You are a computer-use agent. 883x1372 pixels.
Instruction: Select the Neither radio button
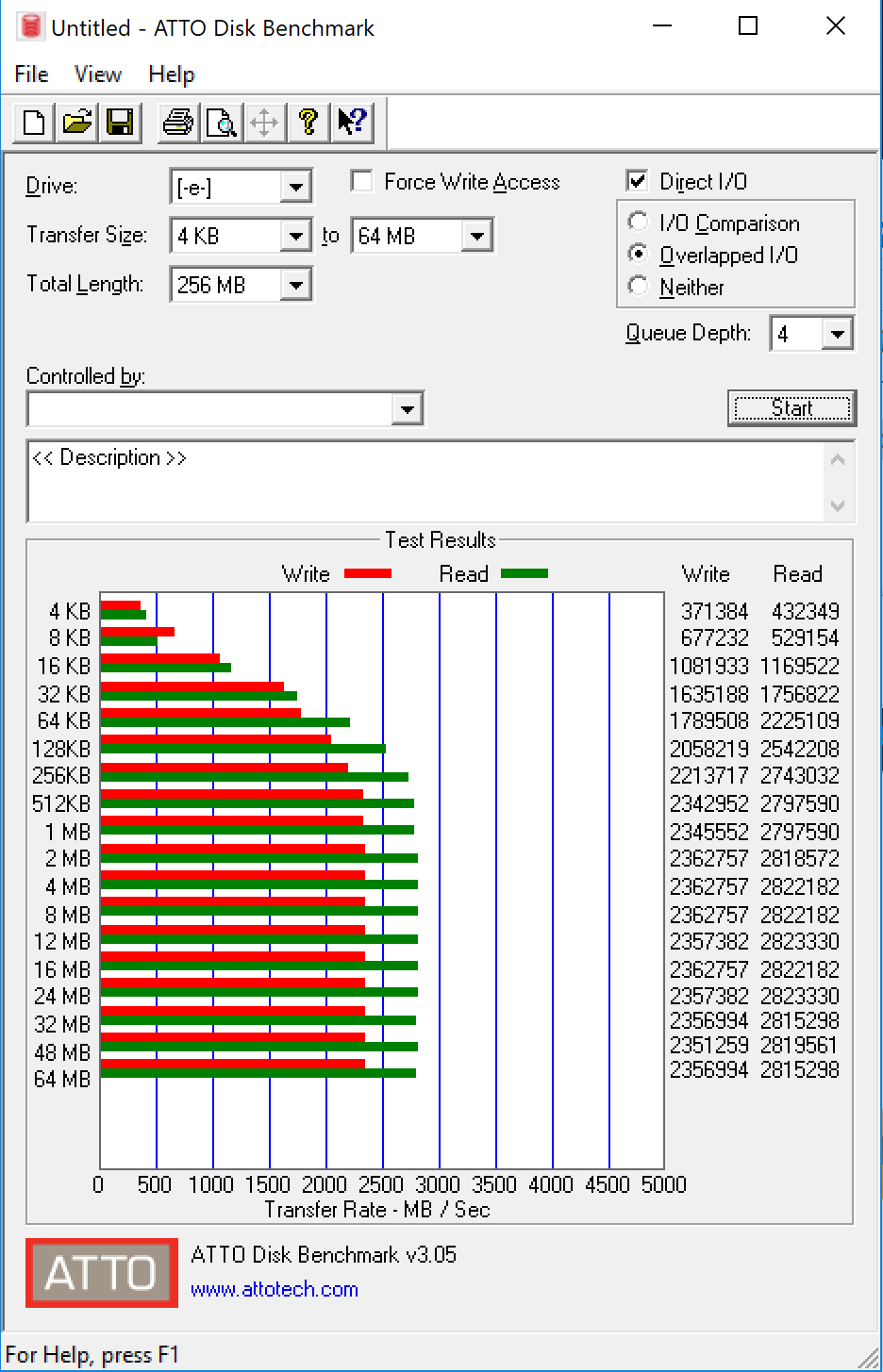point(639,286)
